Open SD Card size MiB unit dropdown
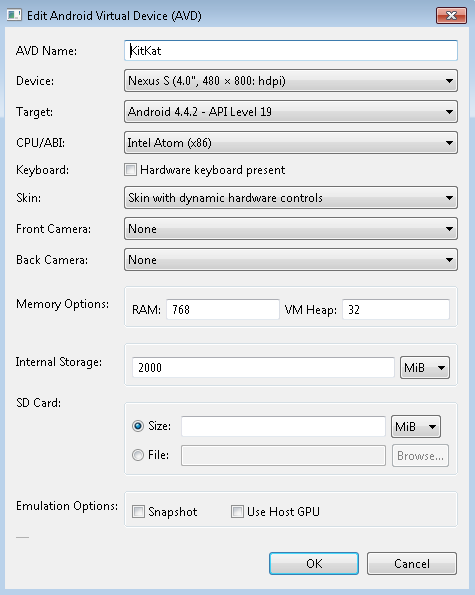The image size is (475, 595). 416,427
